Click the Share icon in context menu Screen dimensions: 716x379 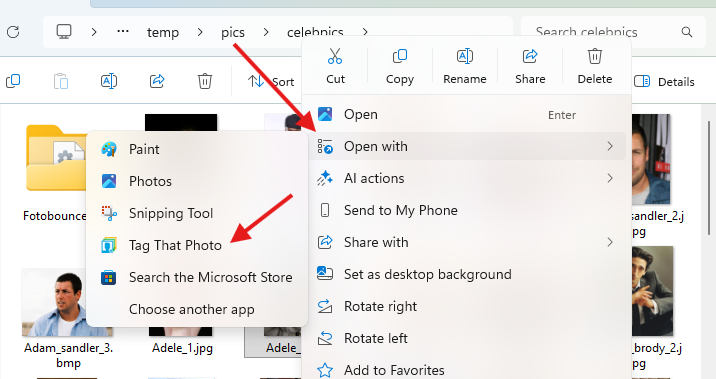coord(530,57)
